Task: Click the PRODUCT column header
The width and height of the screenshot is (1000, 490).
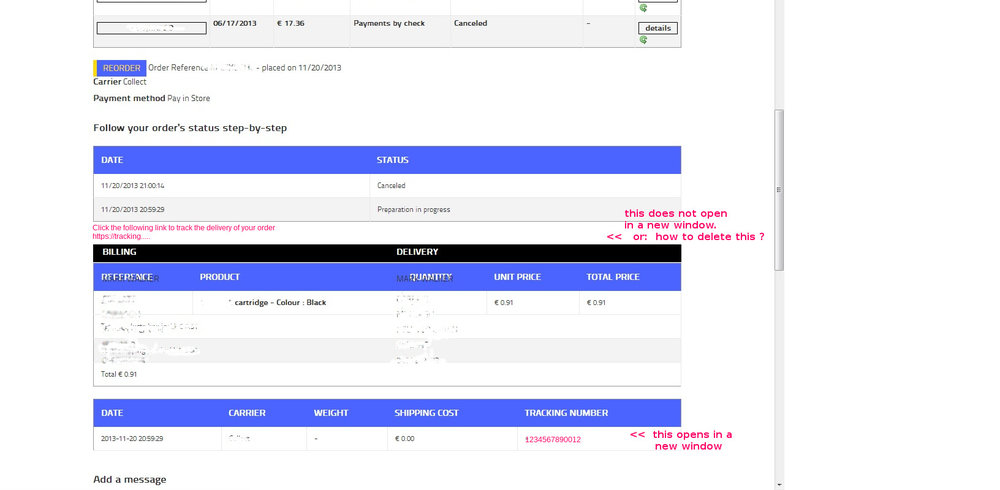Action: [x=219, y=277]
